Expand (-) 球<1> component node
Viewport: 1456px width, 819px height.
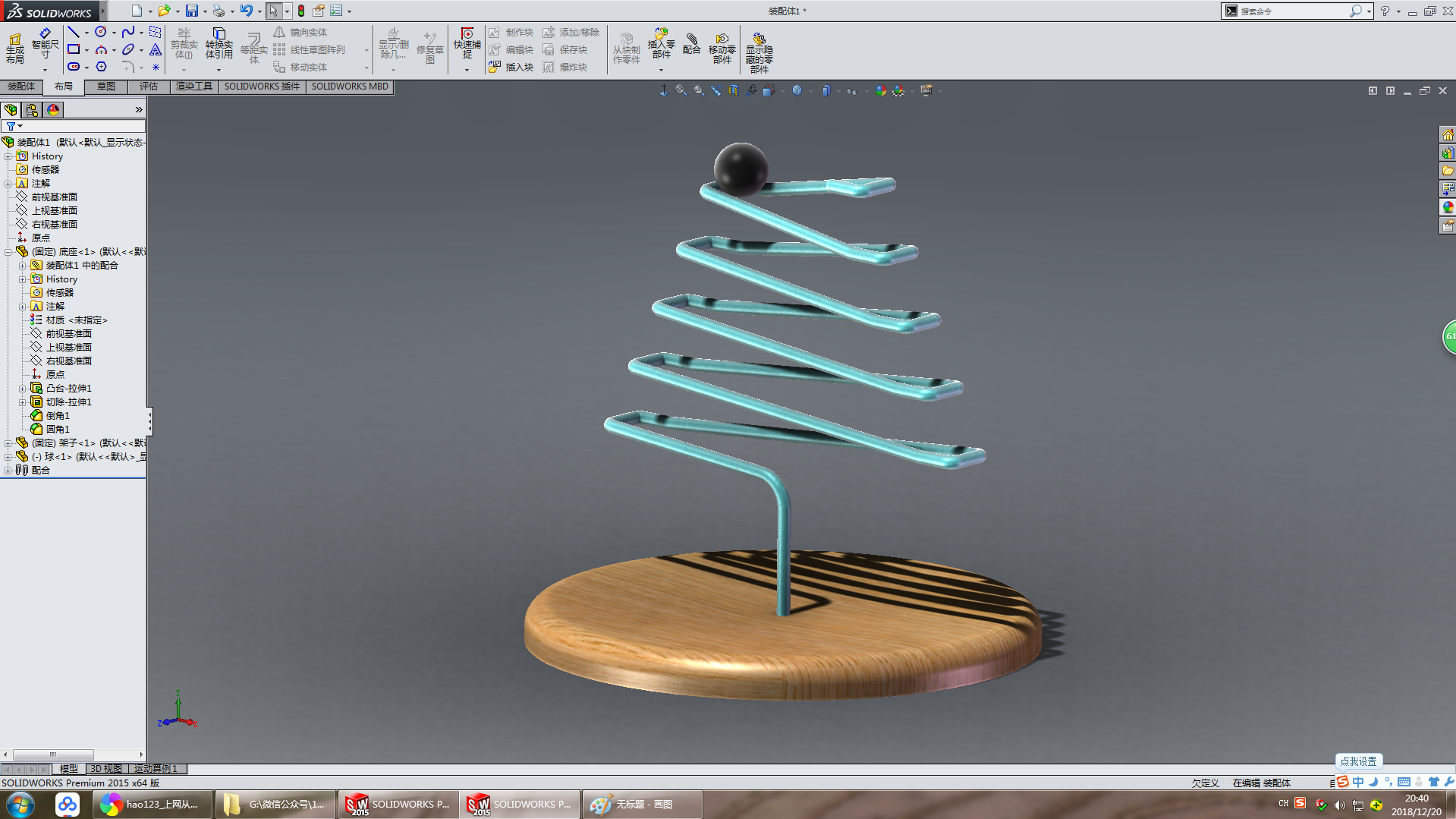(x=8, y=457)
